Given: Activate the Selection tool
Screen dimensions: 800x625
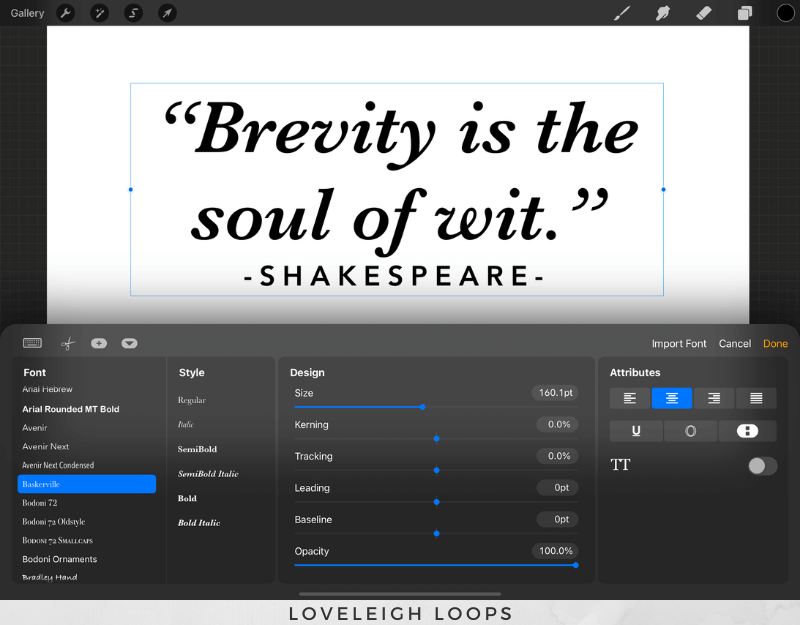Looking at the screenshot, I should (x=132, y=13).
